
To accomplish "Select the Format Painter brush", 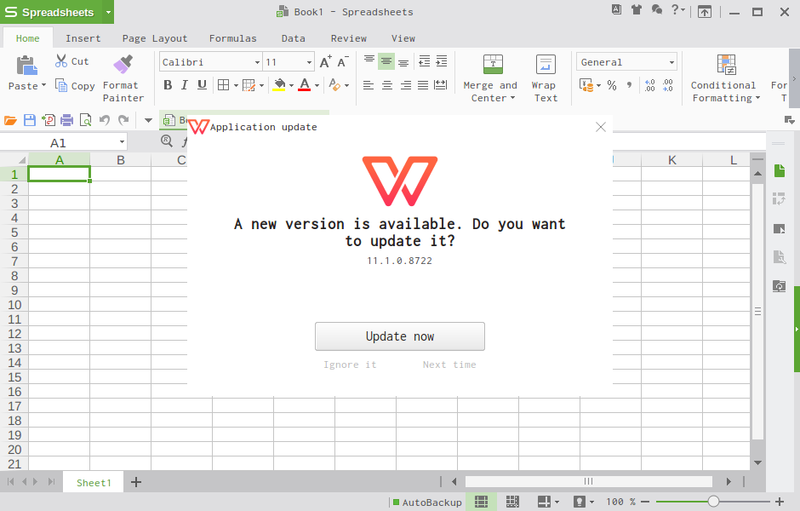I will tap(123, 64).
